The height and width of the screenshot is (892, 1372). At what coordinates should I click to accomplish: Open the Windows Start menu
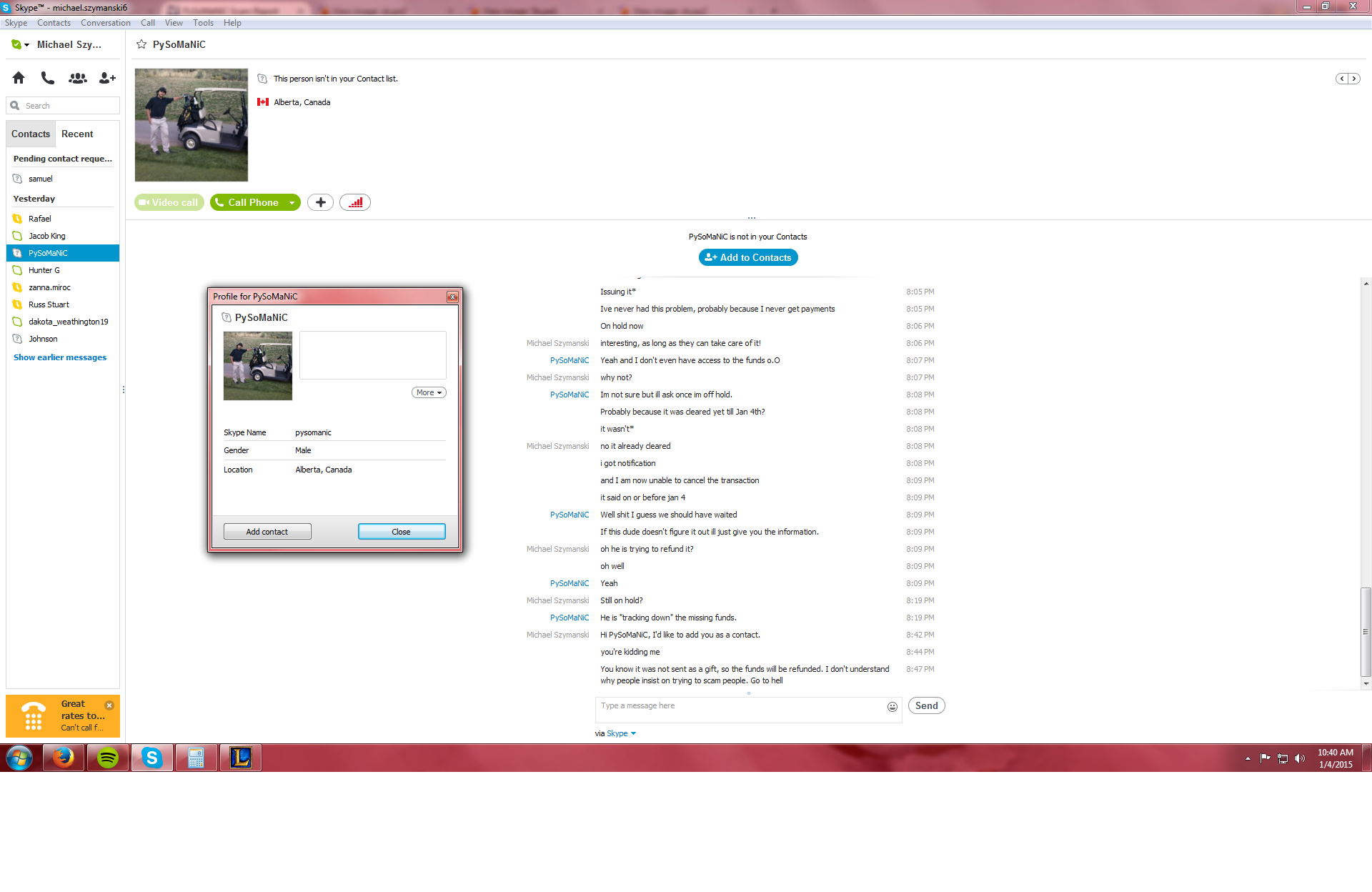coord(19,758)
